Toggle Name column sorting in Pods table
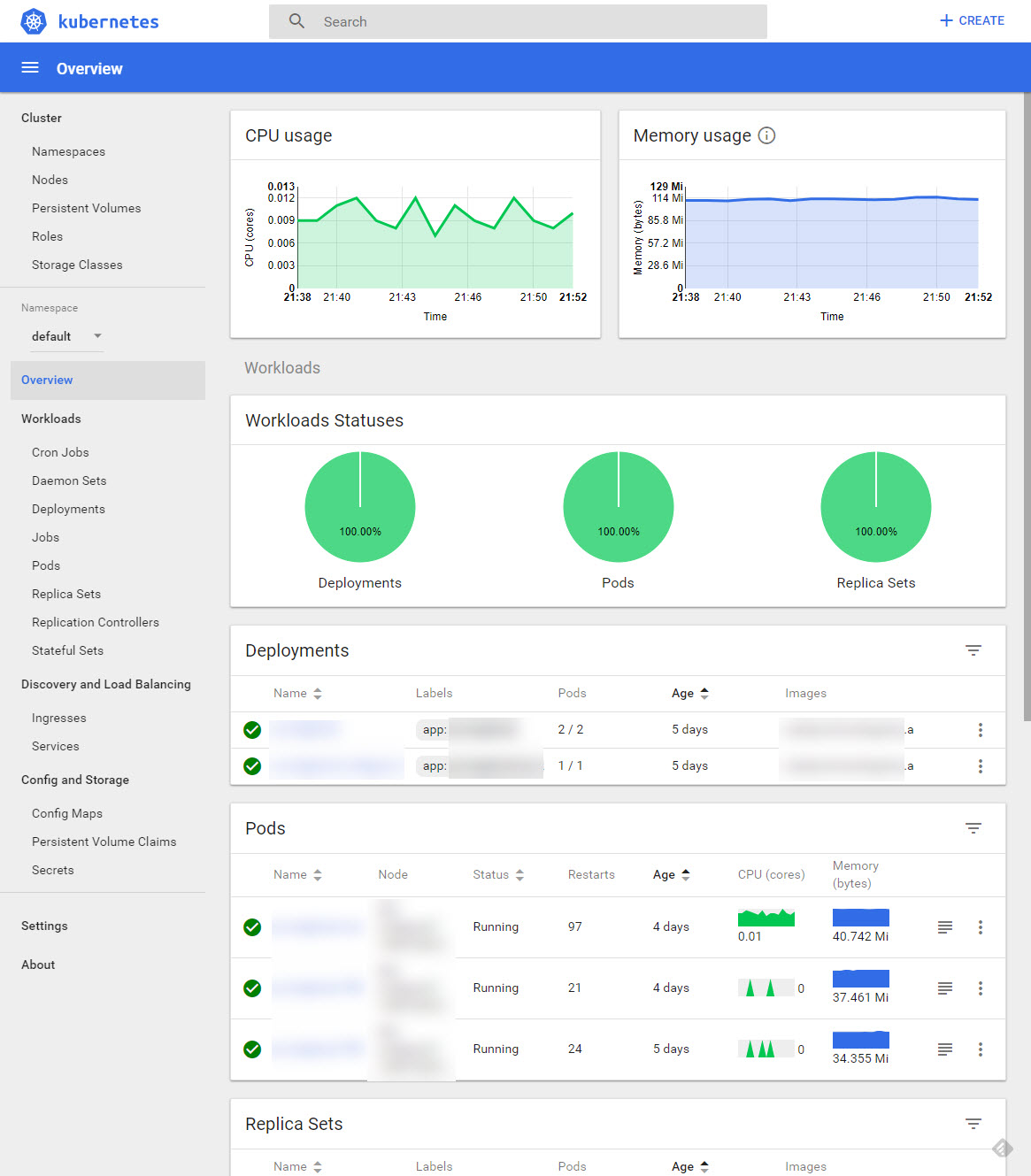The width and height of the screenshot is (1031, 1176). (318, 874)
